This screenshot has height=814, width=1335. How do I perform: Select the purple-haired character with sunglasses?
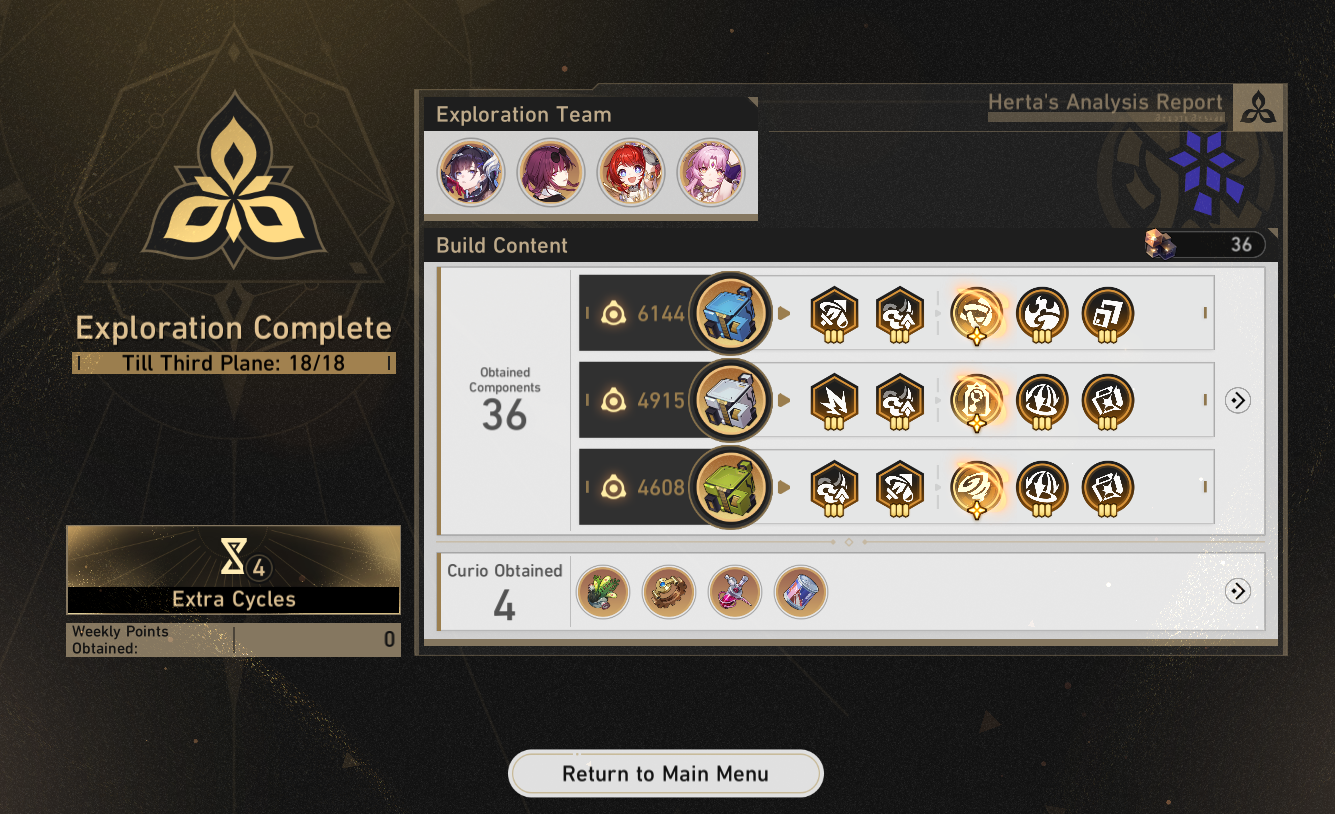(x=551, y=172)
